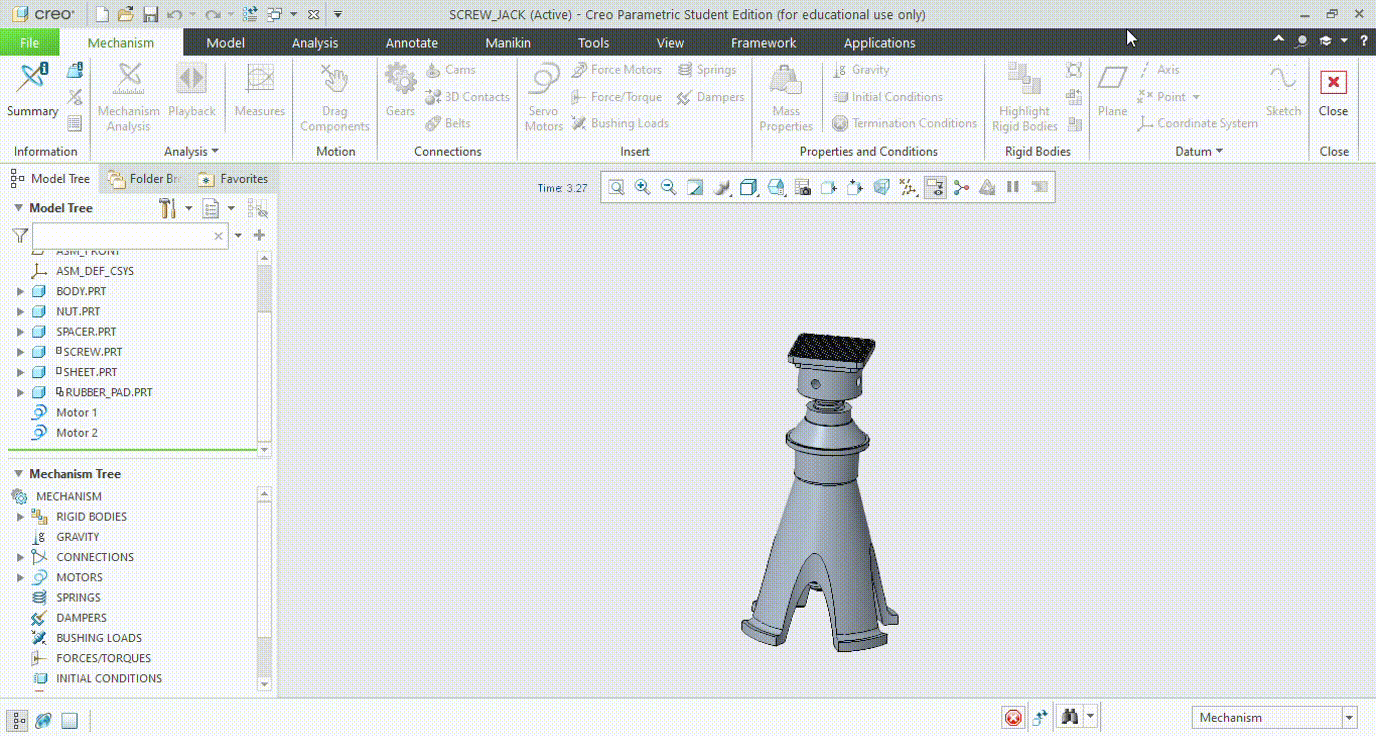The image size is (1376, 736).
Task: Open the File menu
Action: coord(30,42)
